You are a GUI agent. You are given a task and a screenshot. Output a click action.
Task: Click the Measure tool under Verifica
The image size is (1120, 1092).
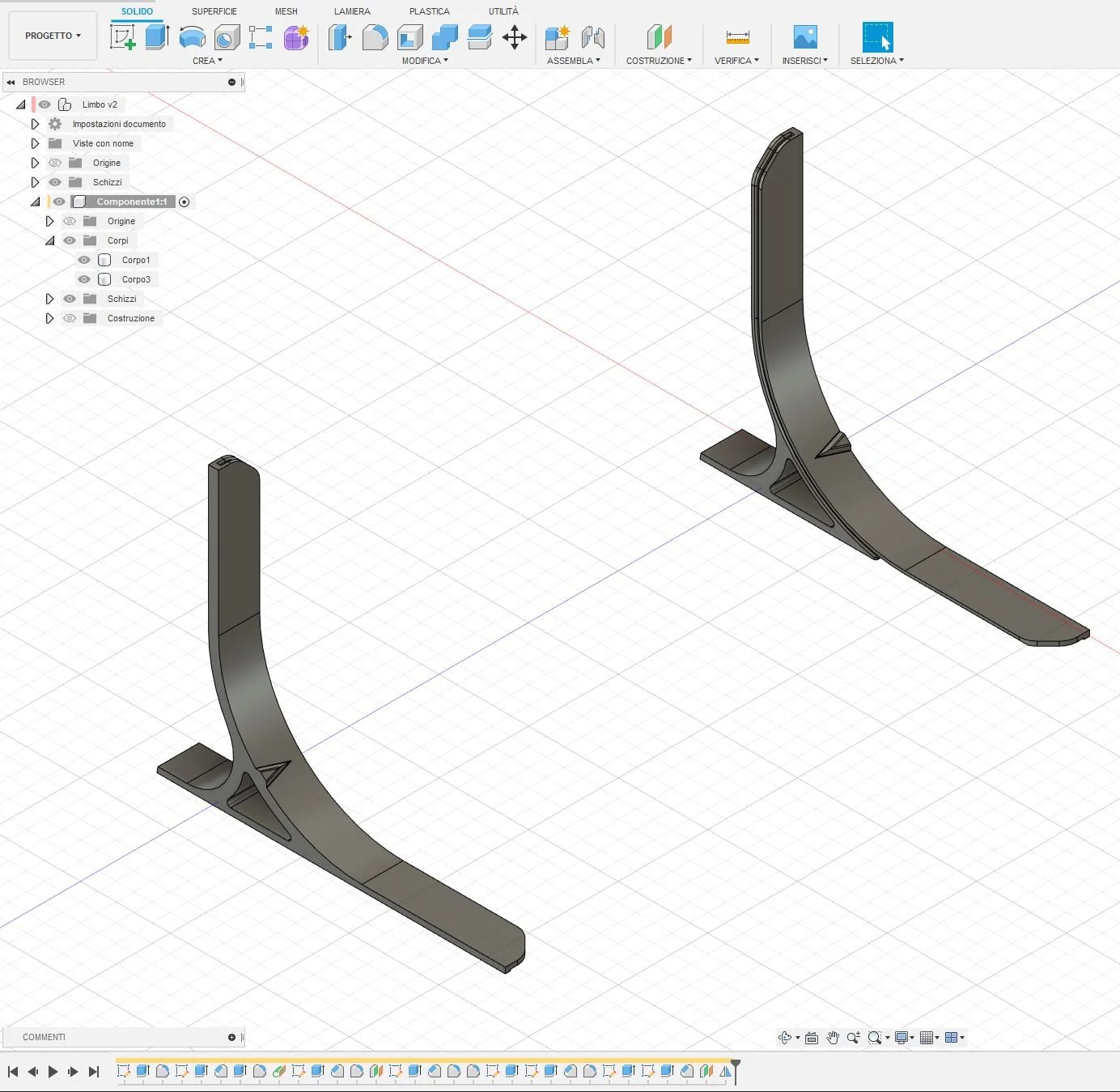pos(737,37)
